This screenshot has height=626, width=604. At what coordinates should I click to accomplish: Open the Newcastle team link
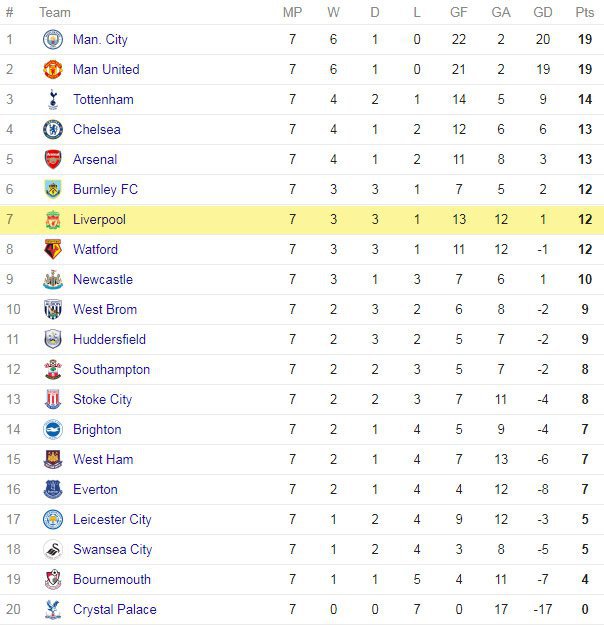[x=102, y=280]
